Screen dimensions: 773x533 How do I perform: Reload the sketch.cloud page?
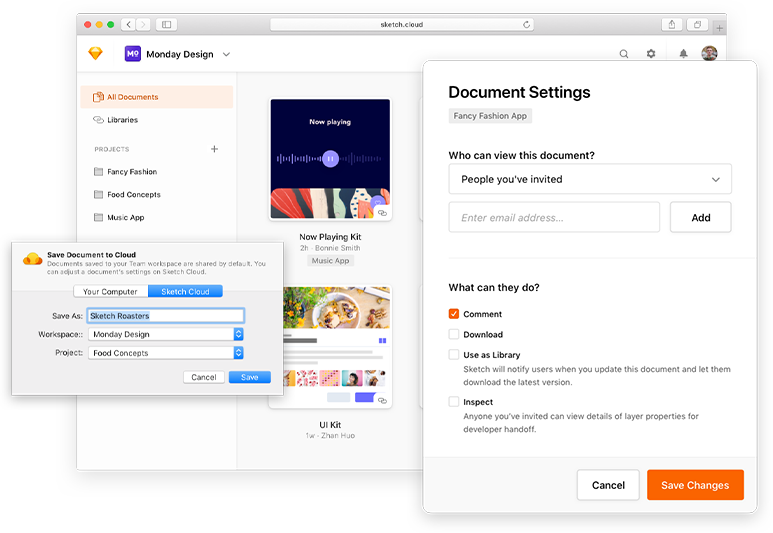(526, 24)
